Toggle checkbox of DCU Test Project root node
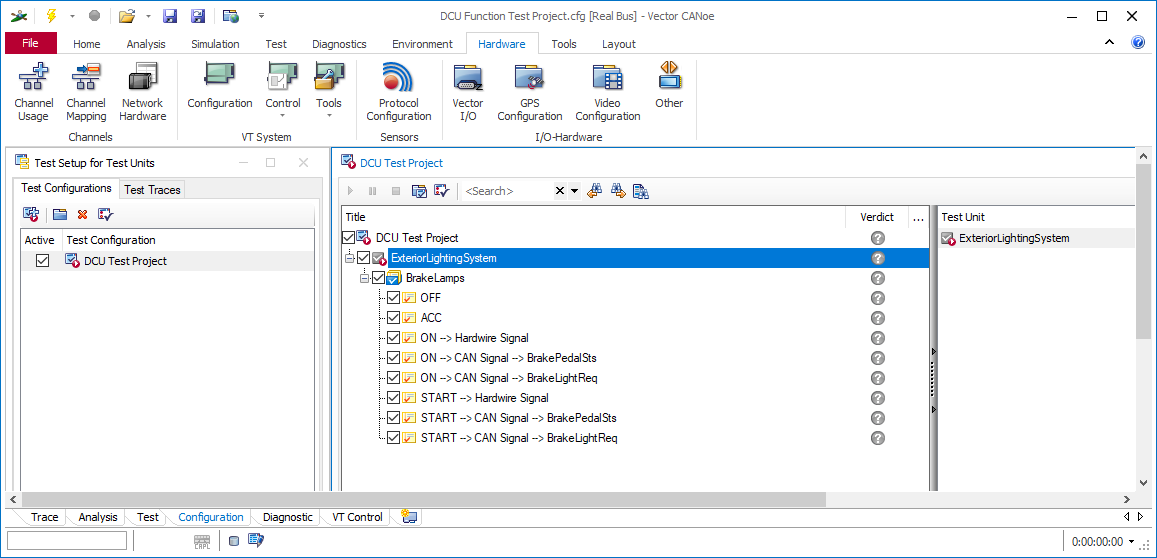 click(x=349, y=238)
